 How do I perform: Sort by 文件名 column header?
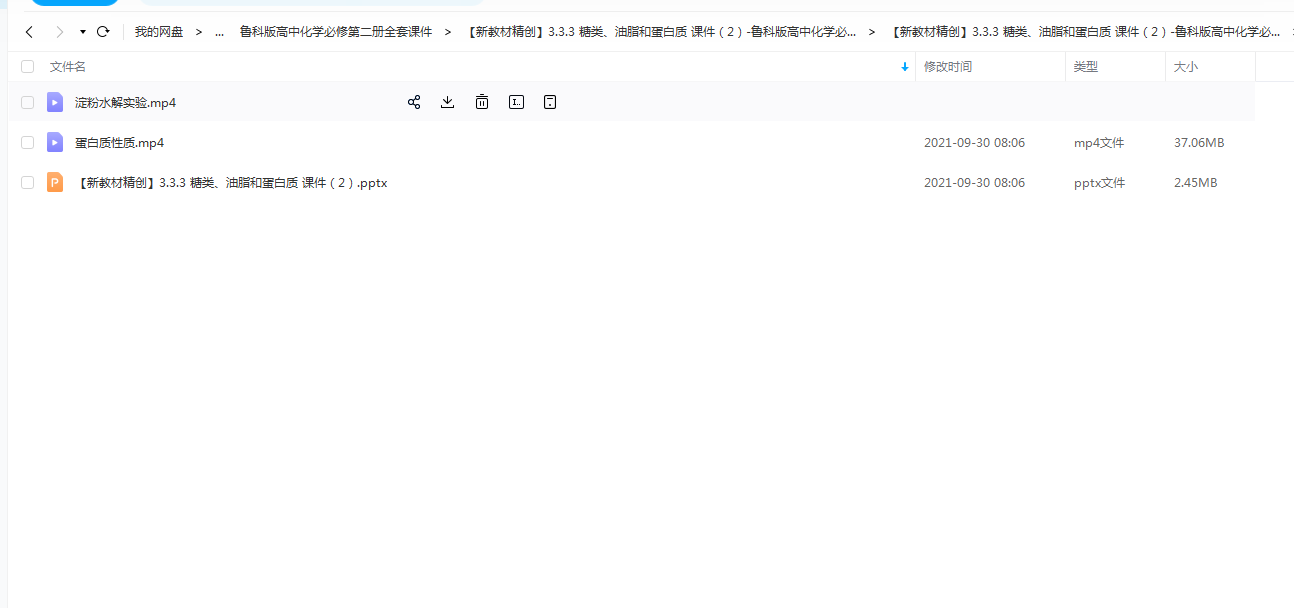tap(68, 67)
